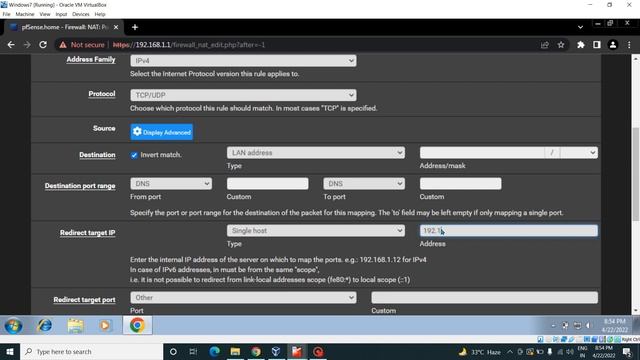Open VirtualBox on host taskbar
Image resolution: width=640 pixels, height=360 pixels.
[x=276, y=351]
